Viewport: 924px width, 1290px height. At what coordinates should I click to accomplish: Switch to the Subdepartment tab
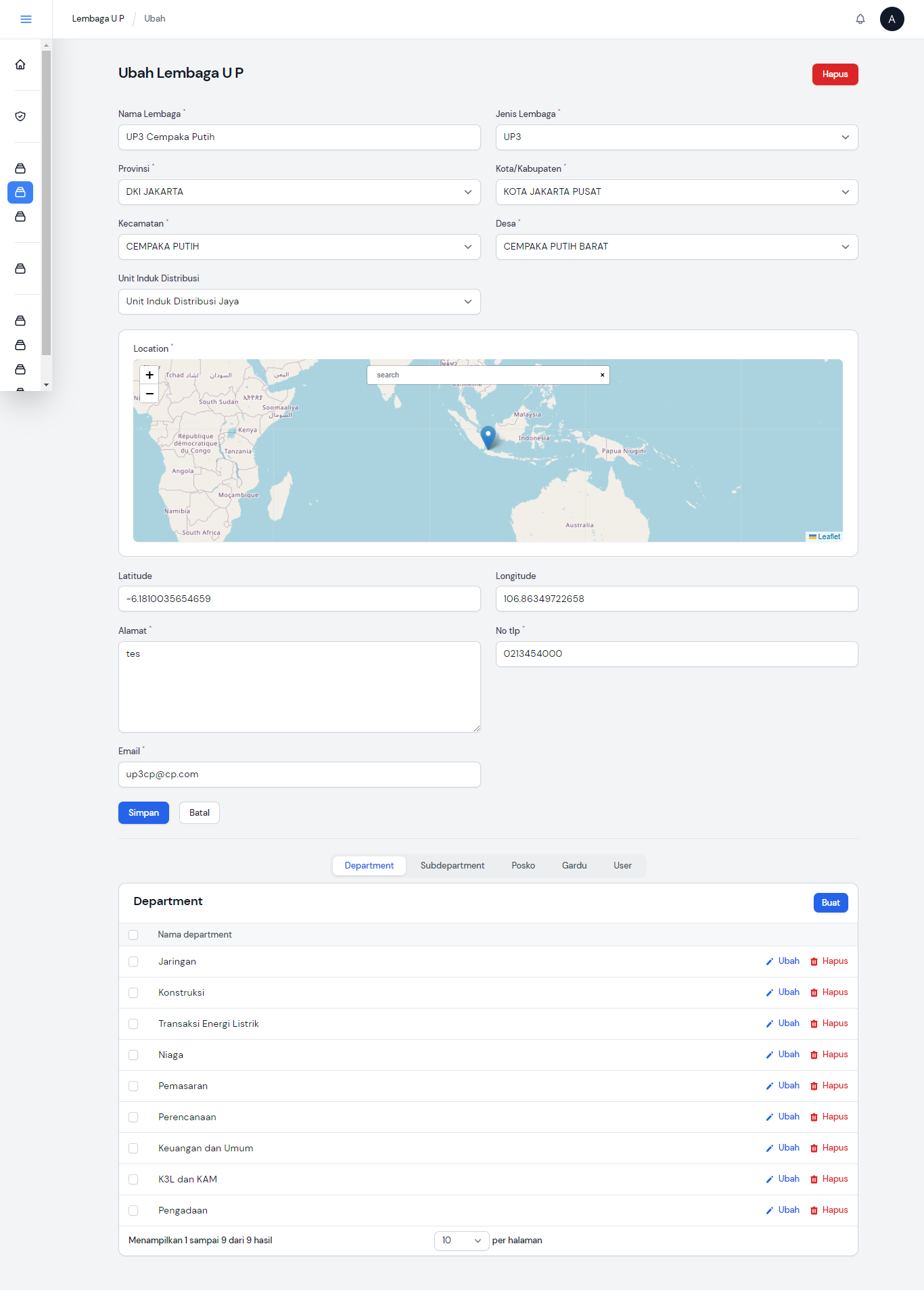tap(452, 865)
